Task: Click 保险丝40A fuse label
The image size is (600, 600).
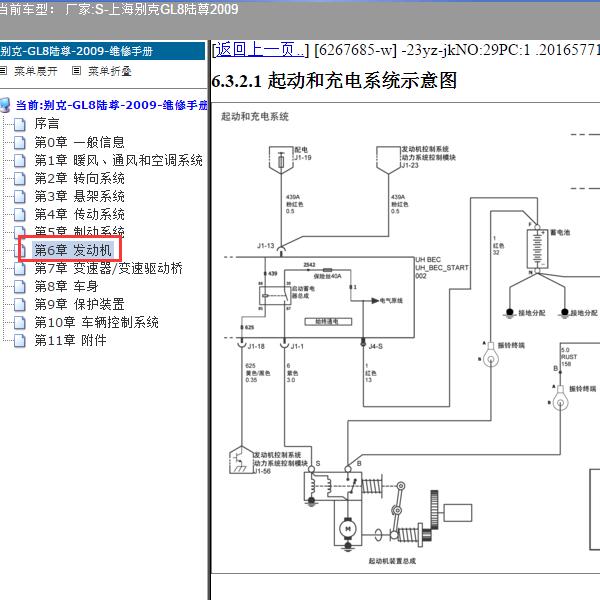Action: 327,276
